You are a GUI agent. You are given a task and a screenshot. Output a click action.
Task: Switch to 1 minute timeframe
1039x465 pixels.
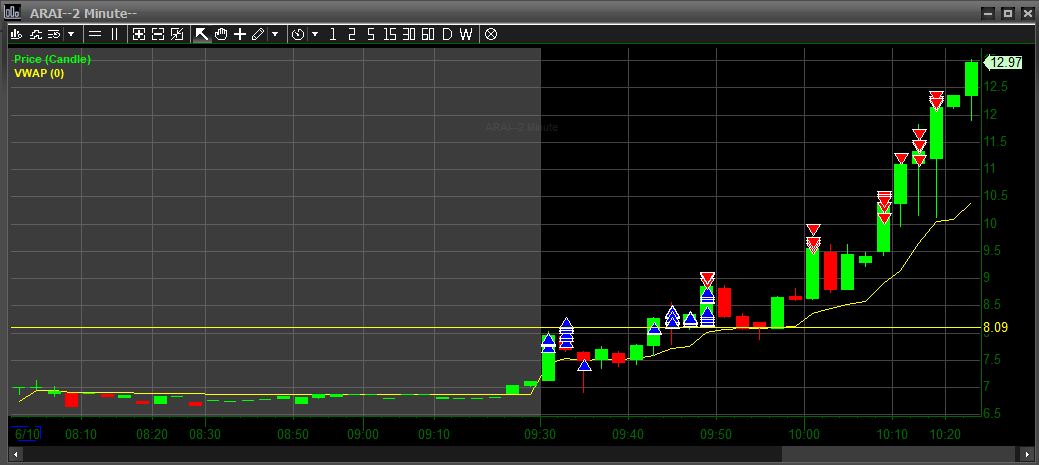coord(333,34)
